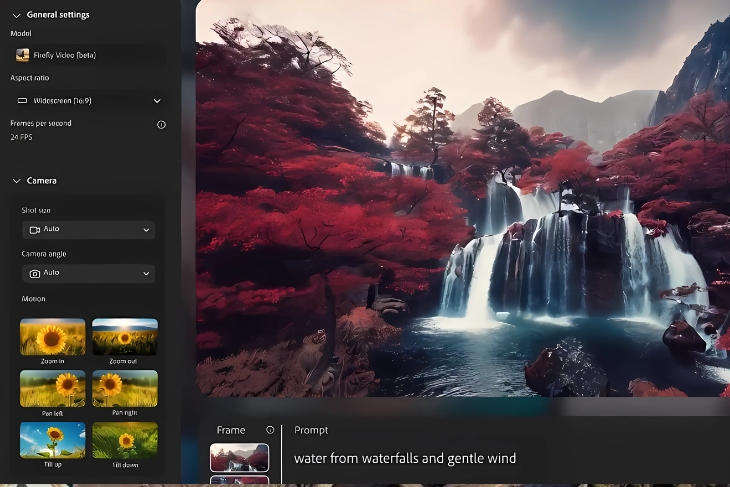Click the generated waterfall video preview
The width and height of the screenshot is (730, 487).
pos(462,200)
